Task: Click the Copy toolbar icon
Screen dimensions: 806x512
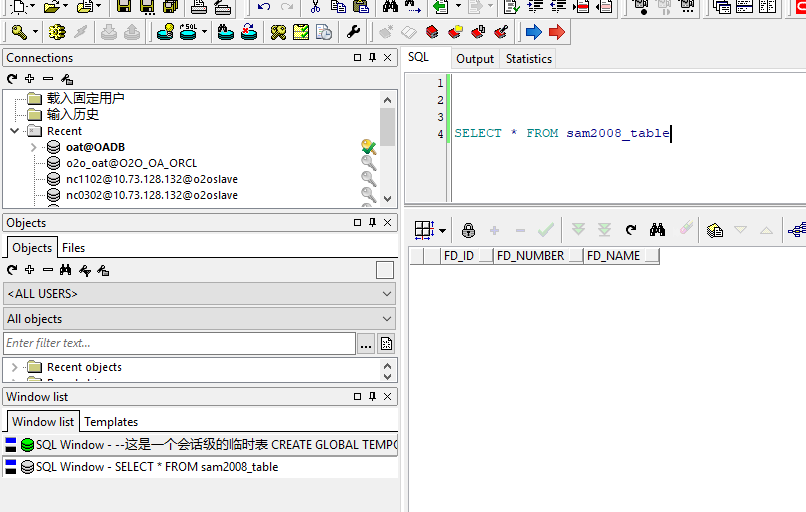Action: pyautogui.click(x=338, y=7)
